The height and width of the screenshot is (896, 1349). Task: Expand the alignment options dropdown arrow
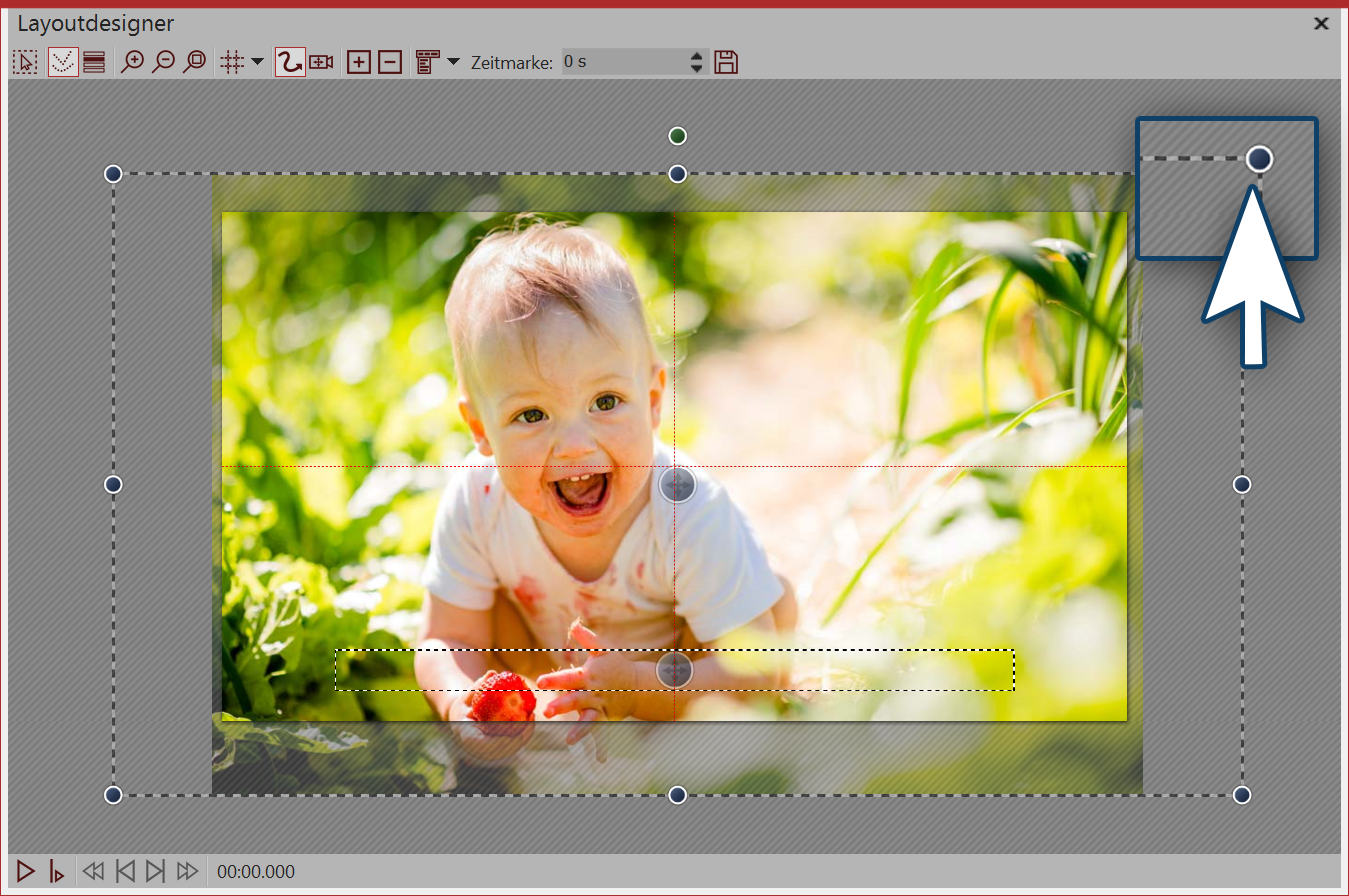tap(453, 62)
